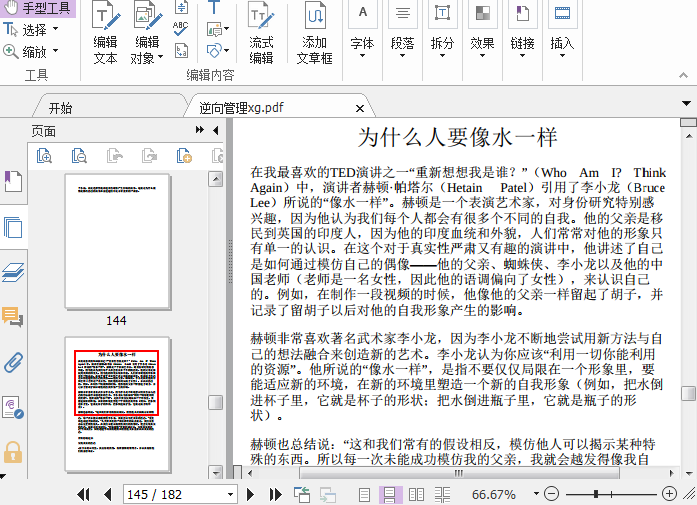
Task: Open the document tab list dropdown arrow
Action: pos(686,104)
